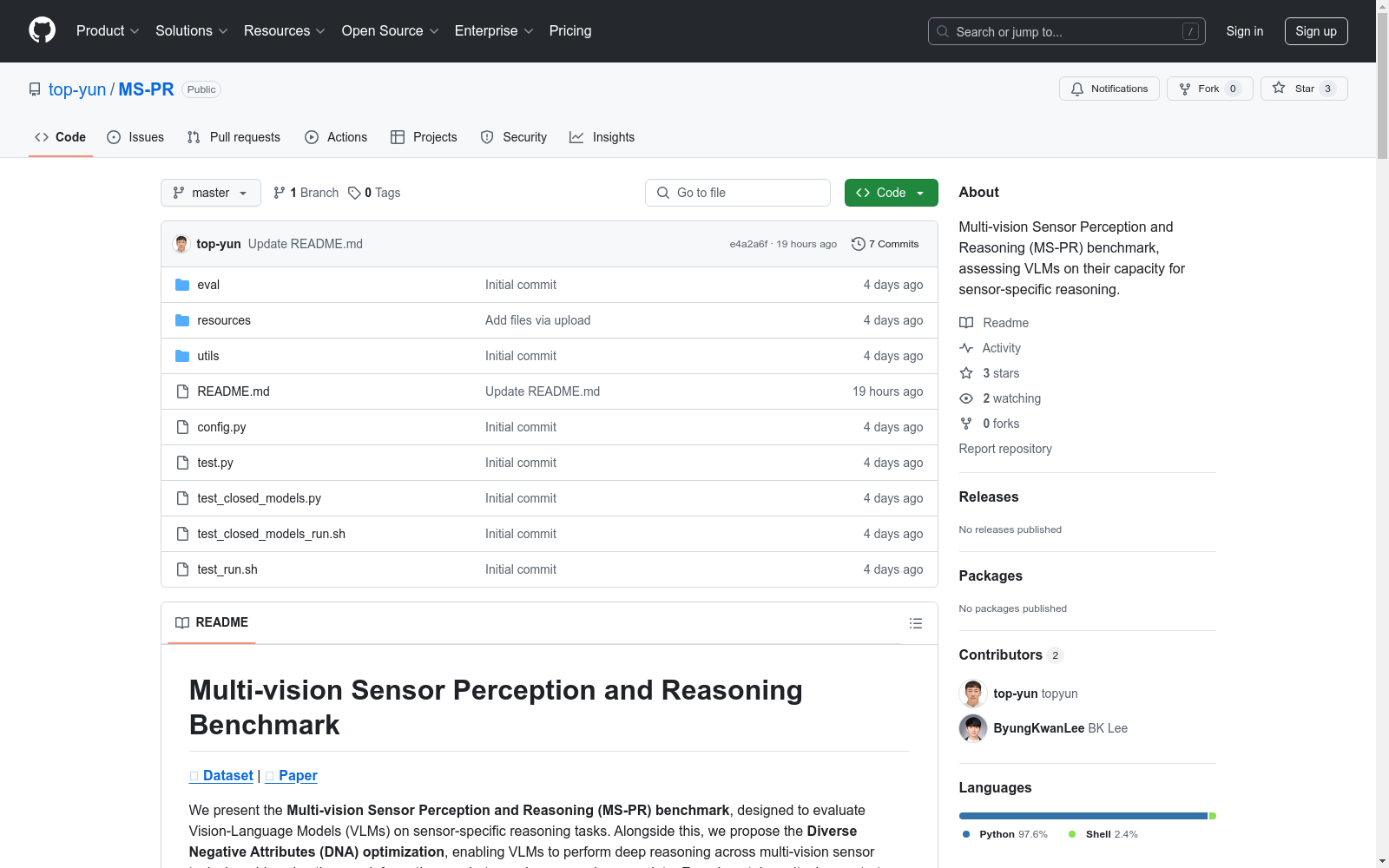Show the README outline list icon

[916, 623]
